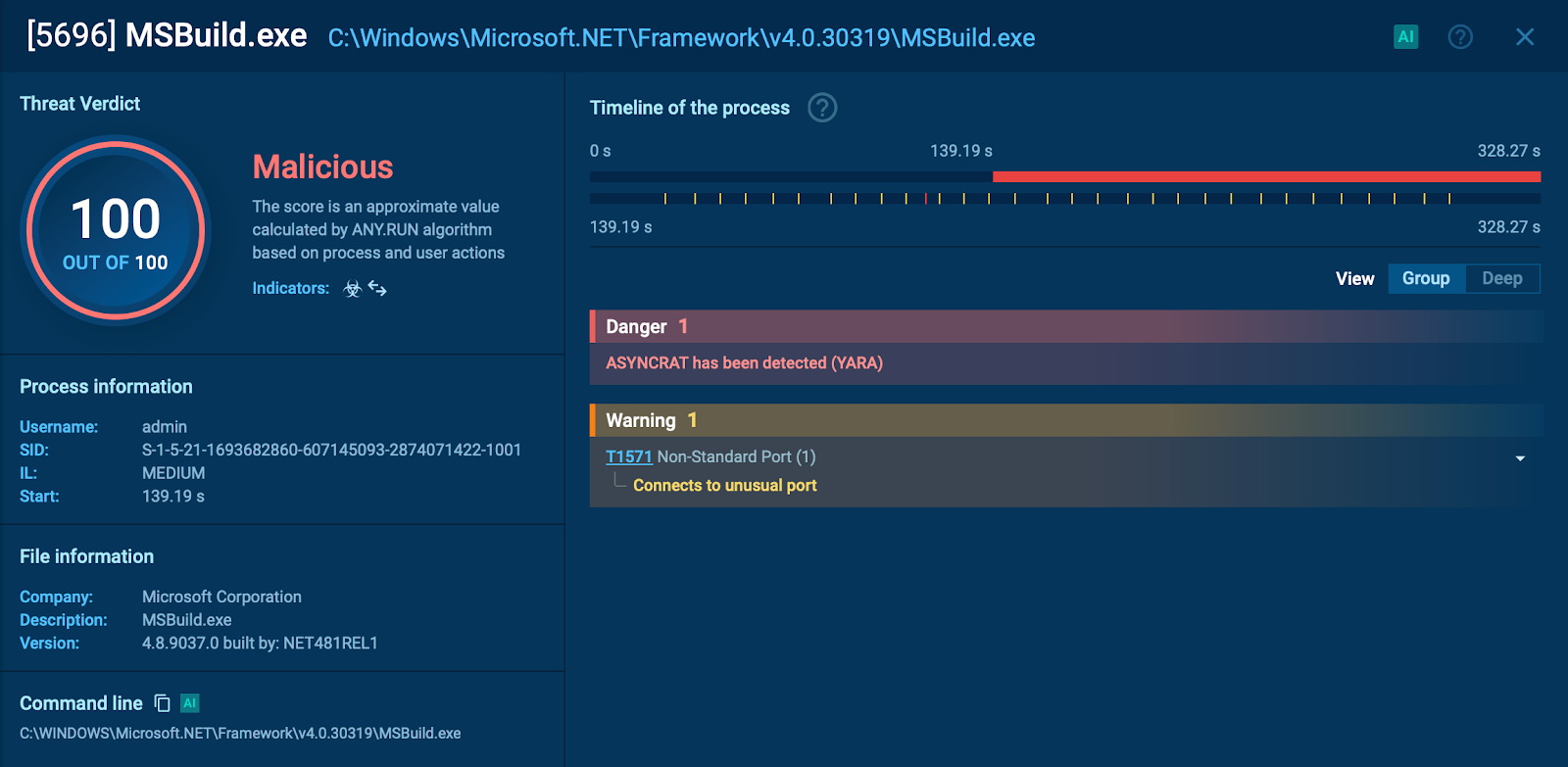Click the network arrows indicator icon

point(377,289)
